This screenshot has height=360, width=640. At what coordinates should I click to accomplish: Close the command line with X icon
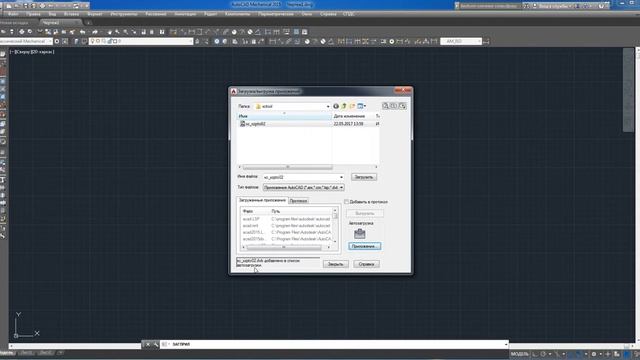click(148, 344)
